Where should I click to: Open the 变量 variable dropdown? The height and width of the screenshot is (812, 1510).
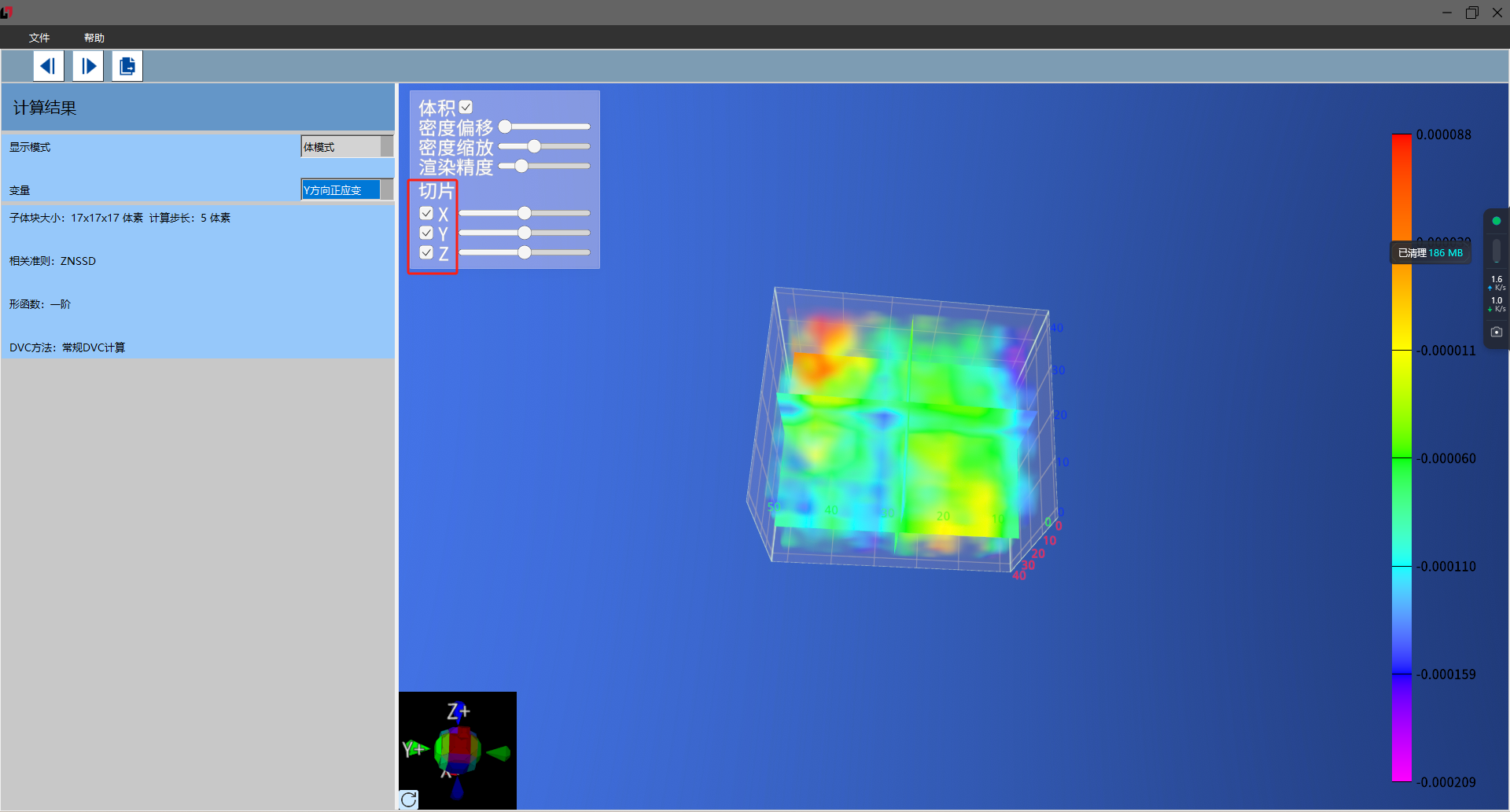click(347, 190)
